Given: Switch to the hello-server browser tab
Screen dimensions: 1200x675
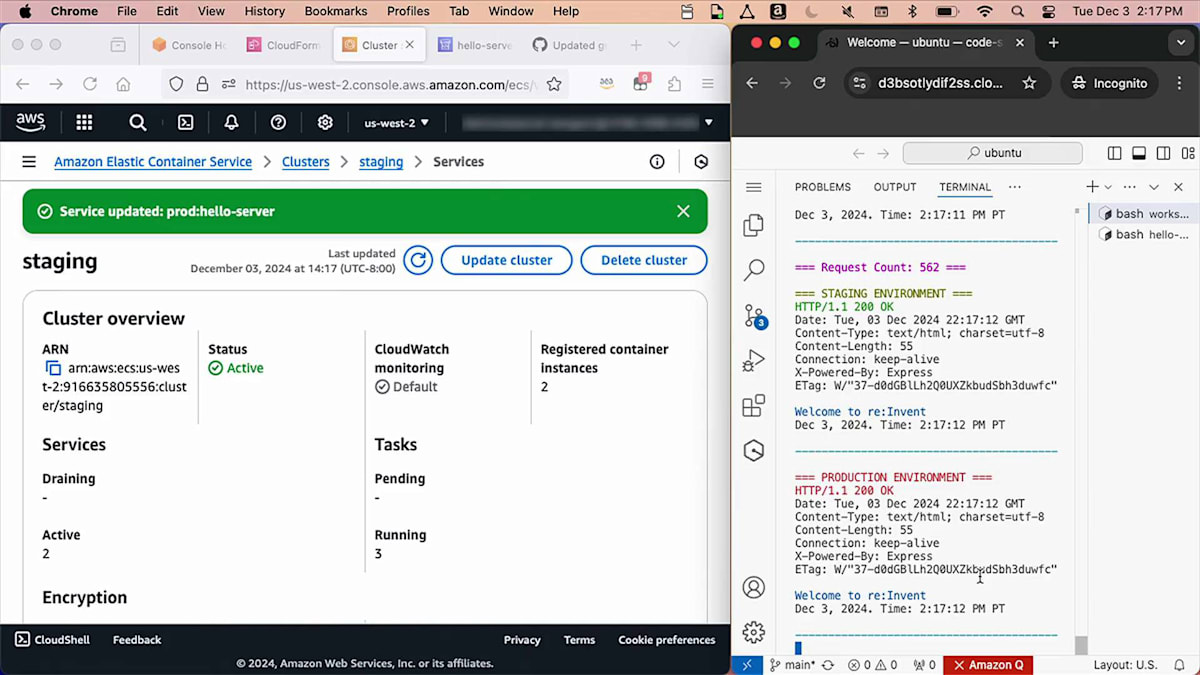Looking at the screenshot, I should point(475,45).
